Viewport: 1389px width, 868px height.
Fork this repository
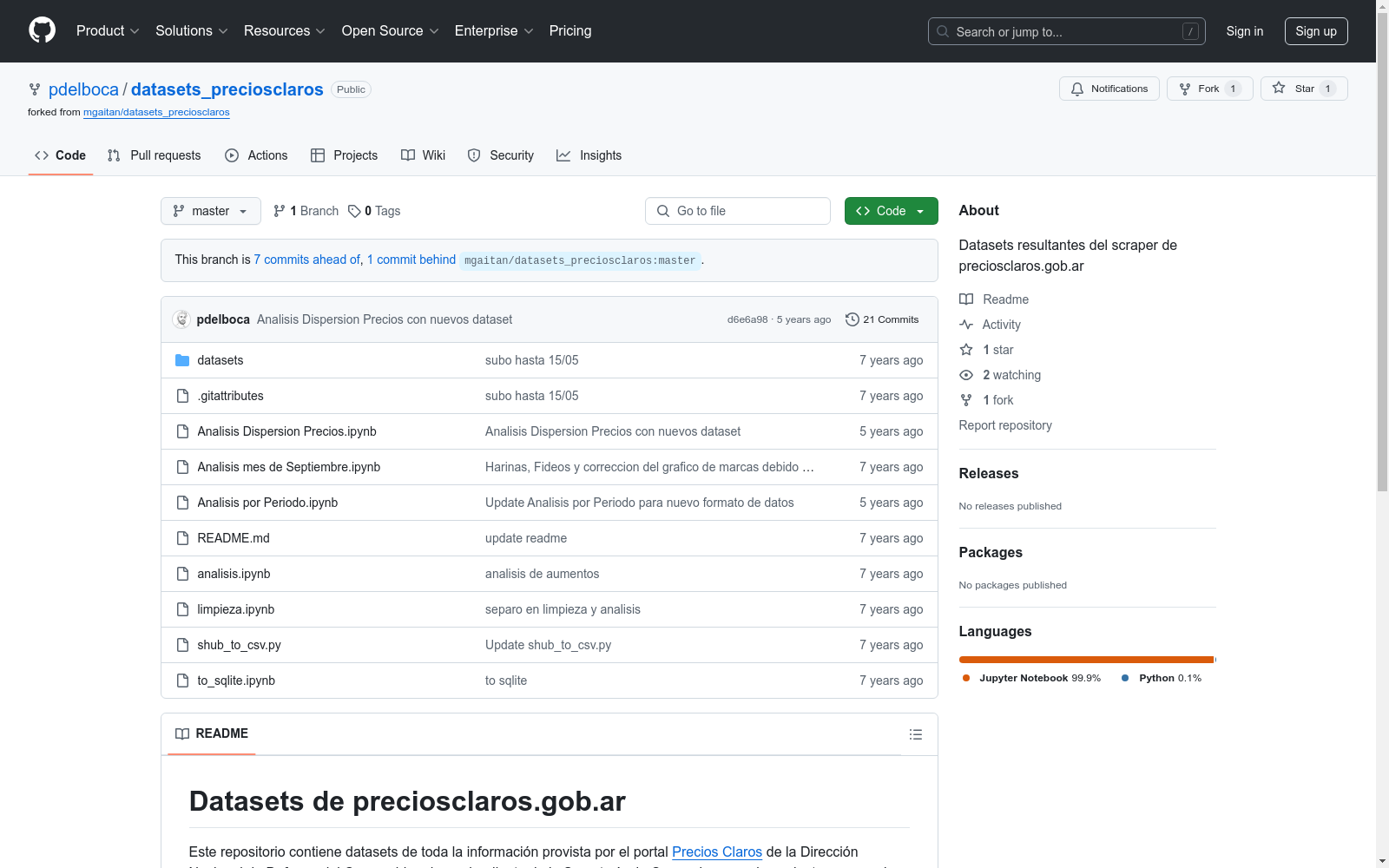click(x=1209, y=89)
